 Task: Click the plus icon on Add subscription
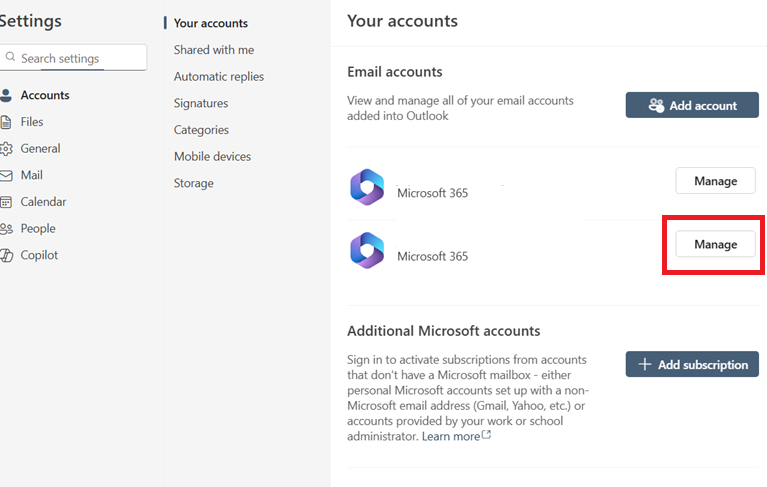(645, 364)
